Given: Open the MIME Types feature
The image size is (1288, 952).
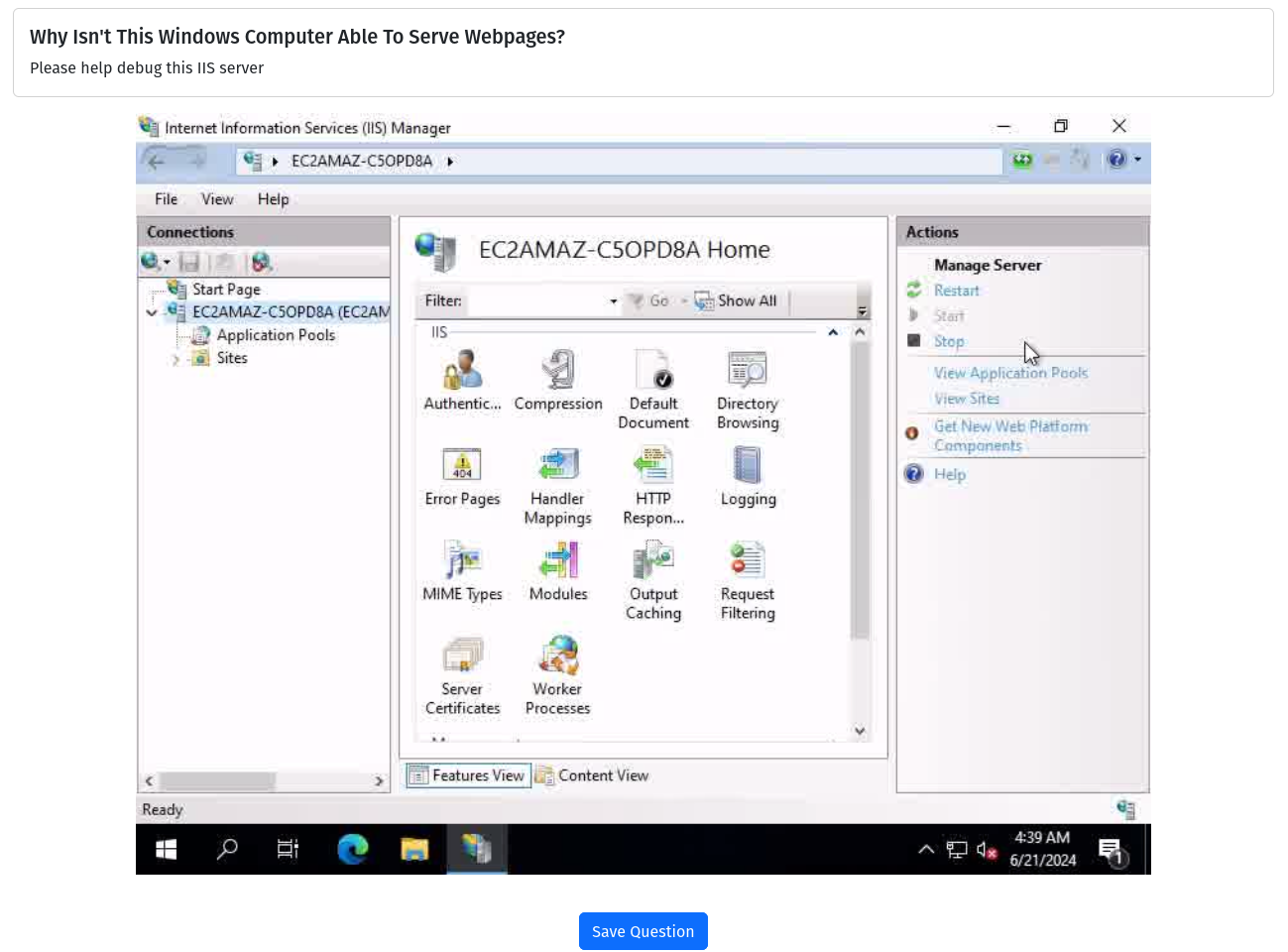Looking at the screenshot, I should [462, 571].
